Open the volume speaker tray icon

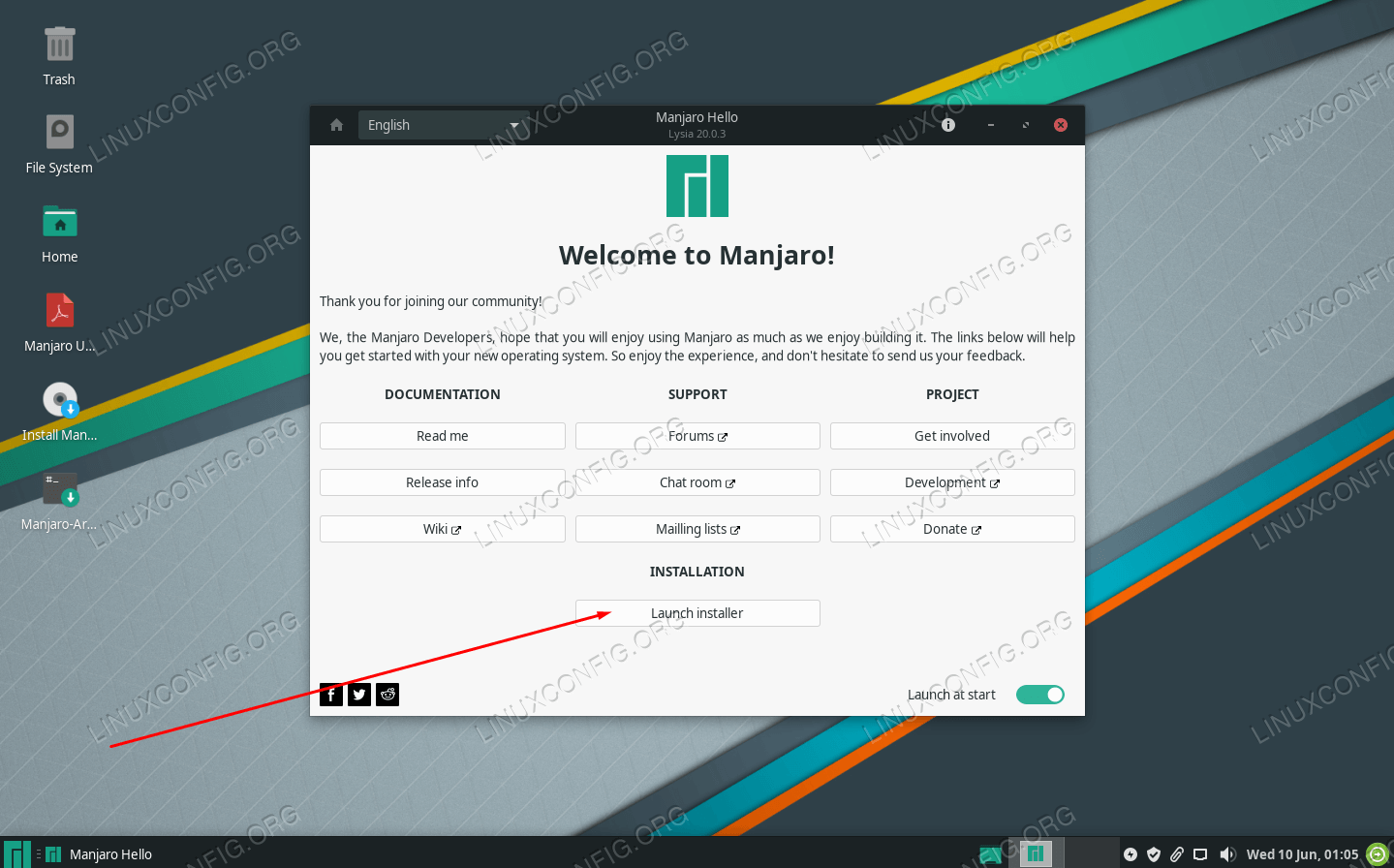point(1227,854)
